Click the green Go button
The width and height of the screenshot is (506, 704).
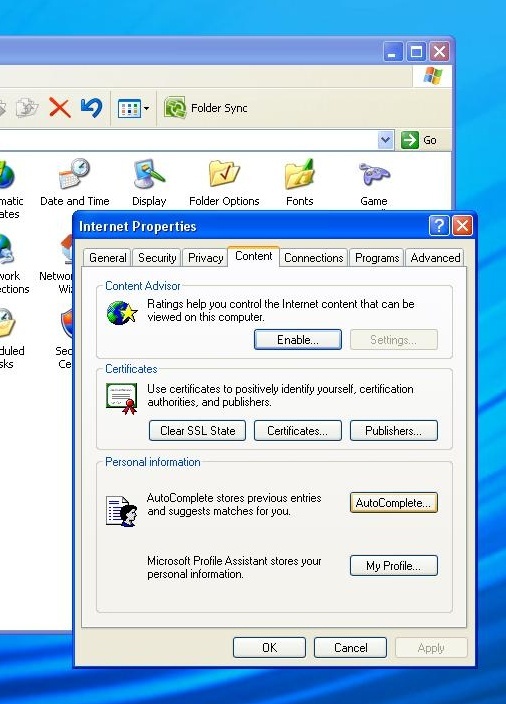(418, 140)
